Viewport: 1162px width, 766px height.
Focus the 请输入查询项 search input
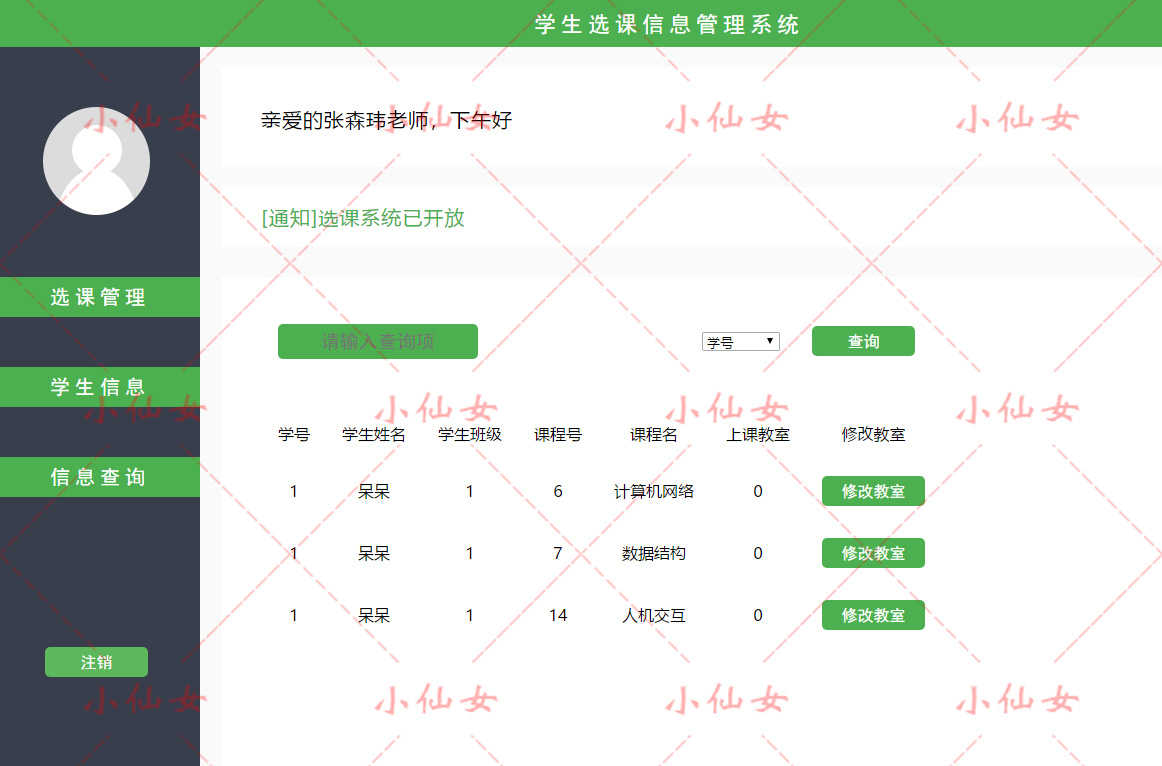tap(378, 342)
